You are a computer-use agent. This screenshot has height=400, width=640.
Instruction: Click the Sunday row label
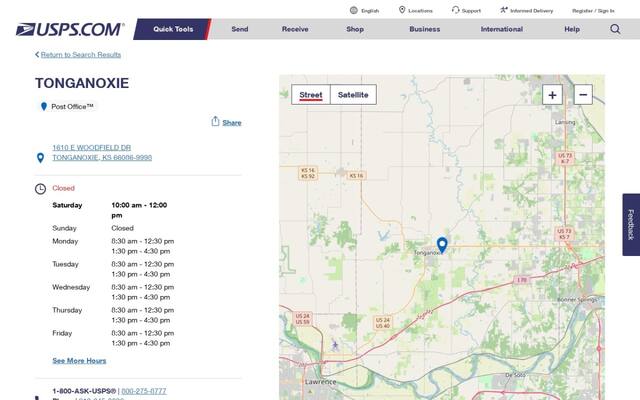64,228
